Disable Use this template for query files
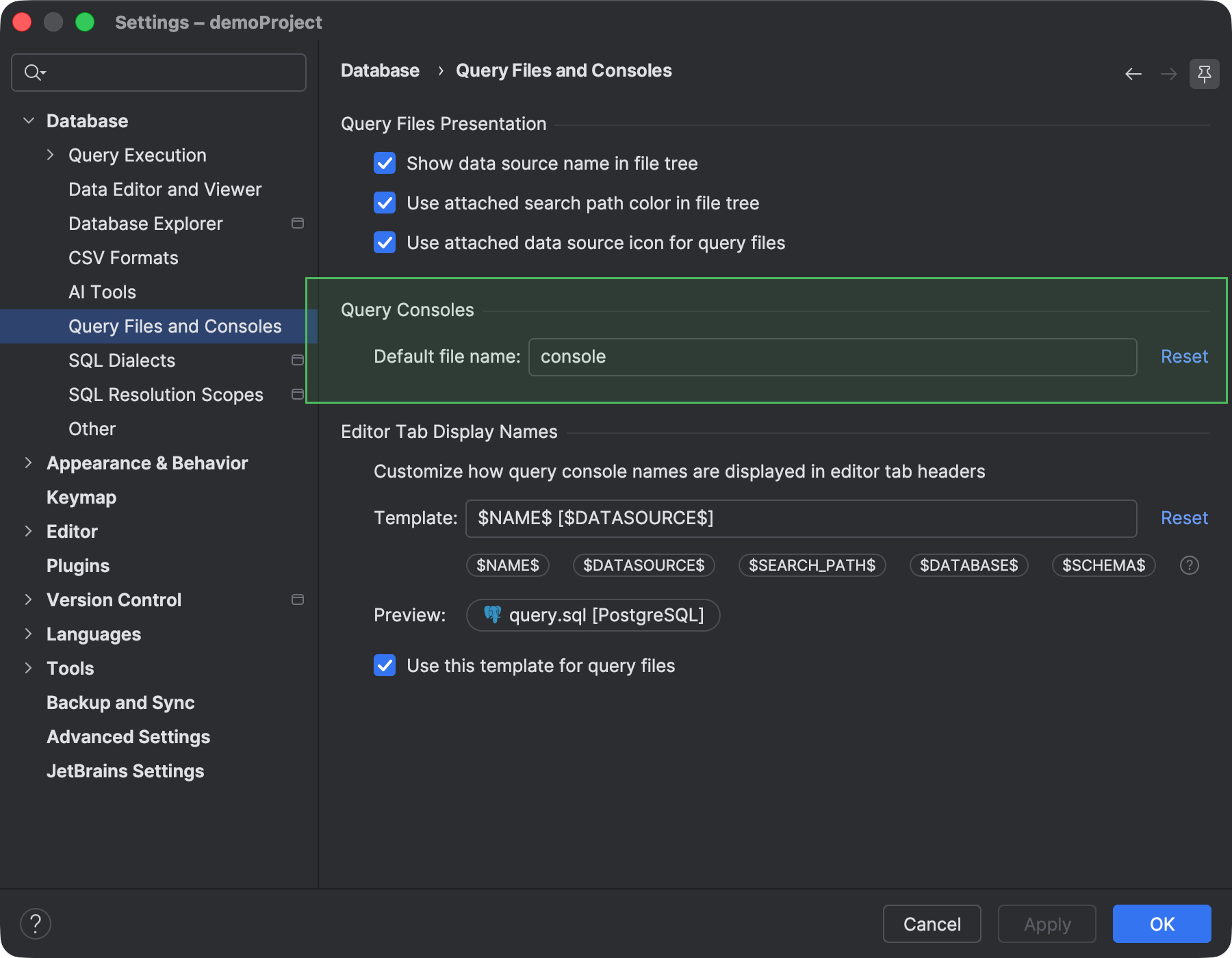The image size is (1232, 958). pyautogui.click(x=385, y=665)
